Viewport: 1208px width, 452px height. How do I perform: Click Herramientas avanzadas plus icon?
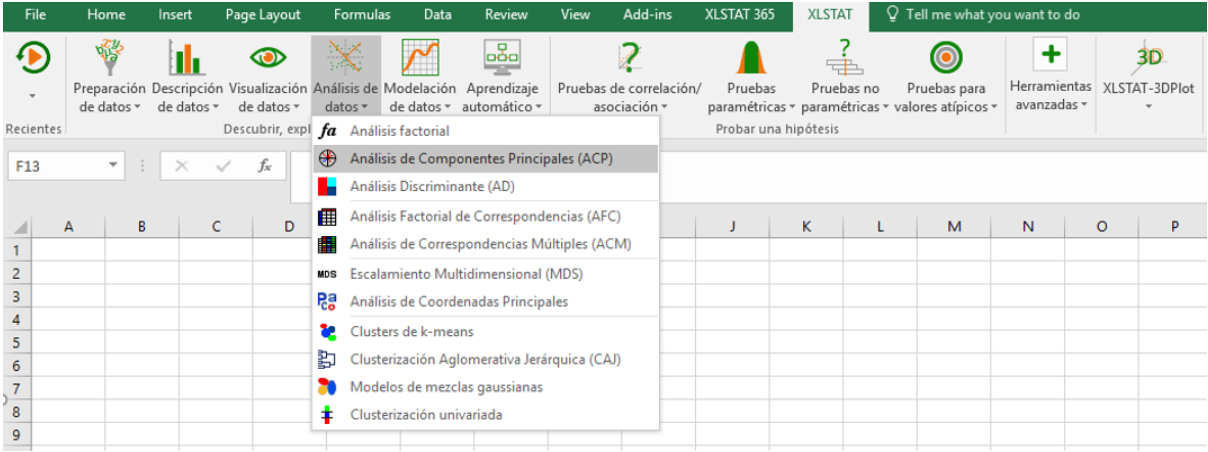pyautogui.click(x=1049, y=55)
